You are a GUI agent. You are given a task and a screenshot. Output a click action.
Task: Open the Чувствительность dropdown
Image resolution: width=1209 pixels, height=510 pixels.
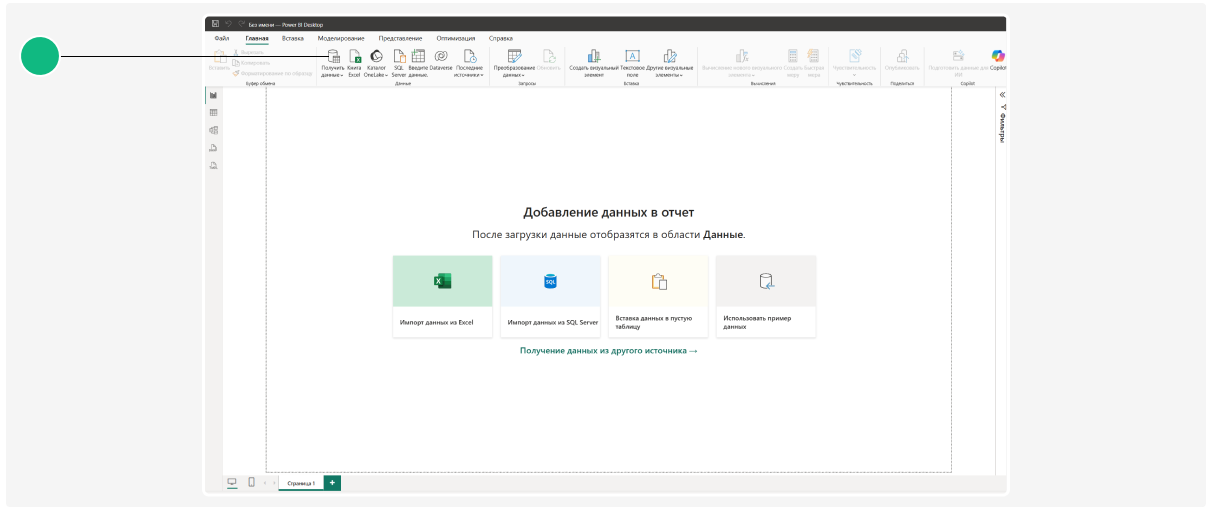(x=855, y=63)
